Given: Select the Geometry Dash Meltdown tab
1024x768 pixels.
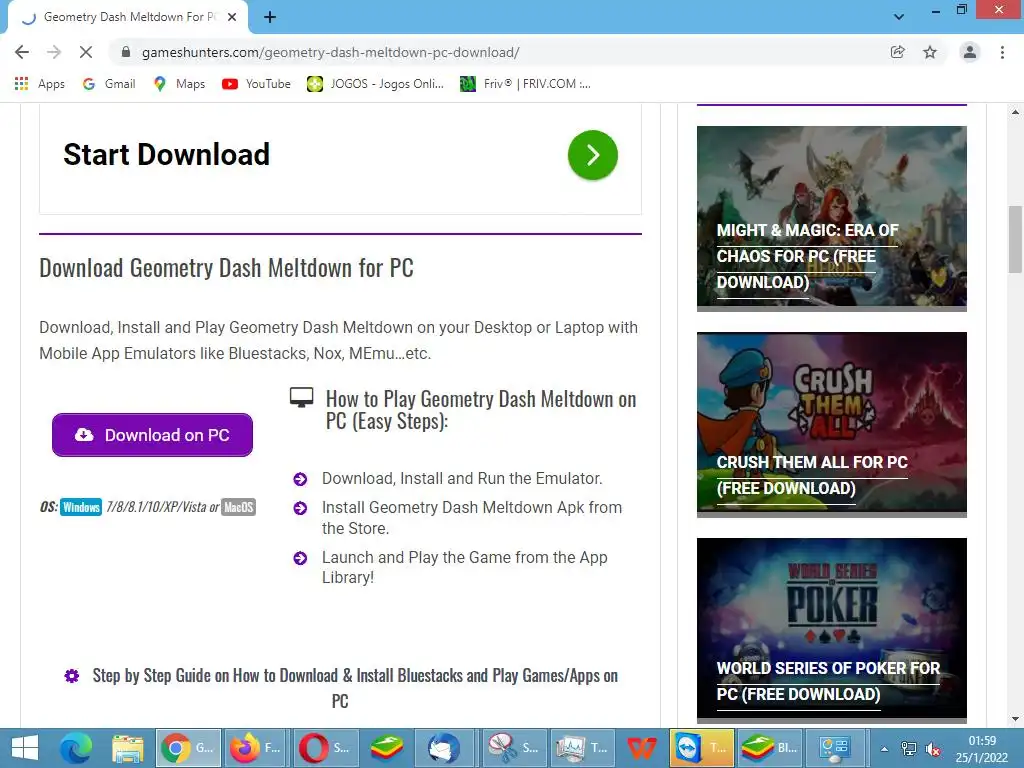Looking at the screenshot, I should 128,17.
